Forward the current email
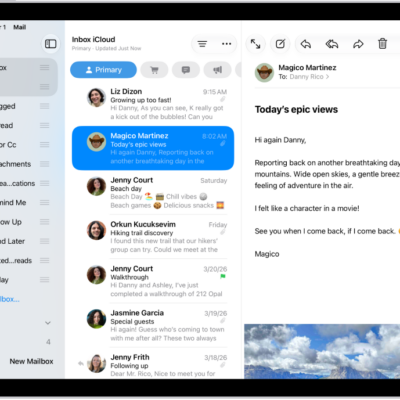 click(x=358, y=44)
